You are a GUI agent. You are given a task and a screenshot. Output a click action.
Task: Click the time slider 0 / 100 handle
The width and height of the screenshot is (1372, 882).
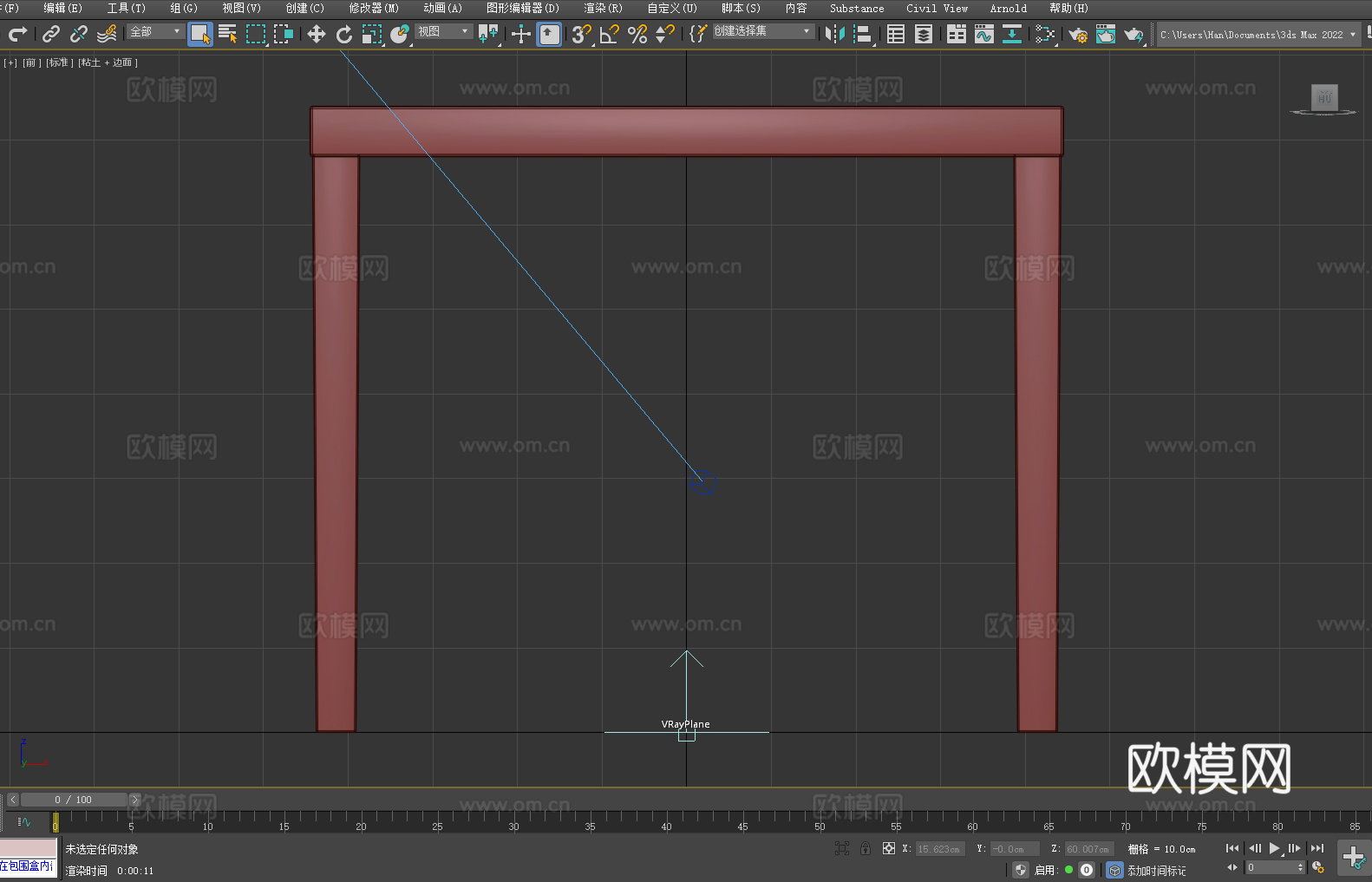pyautogui.click(x=74, y=800)
